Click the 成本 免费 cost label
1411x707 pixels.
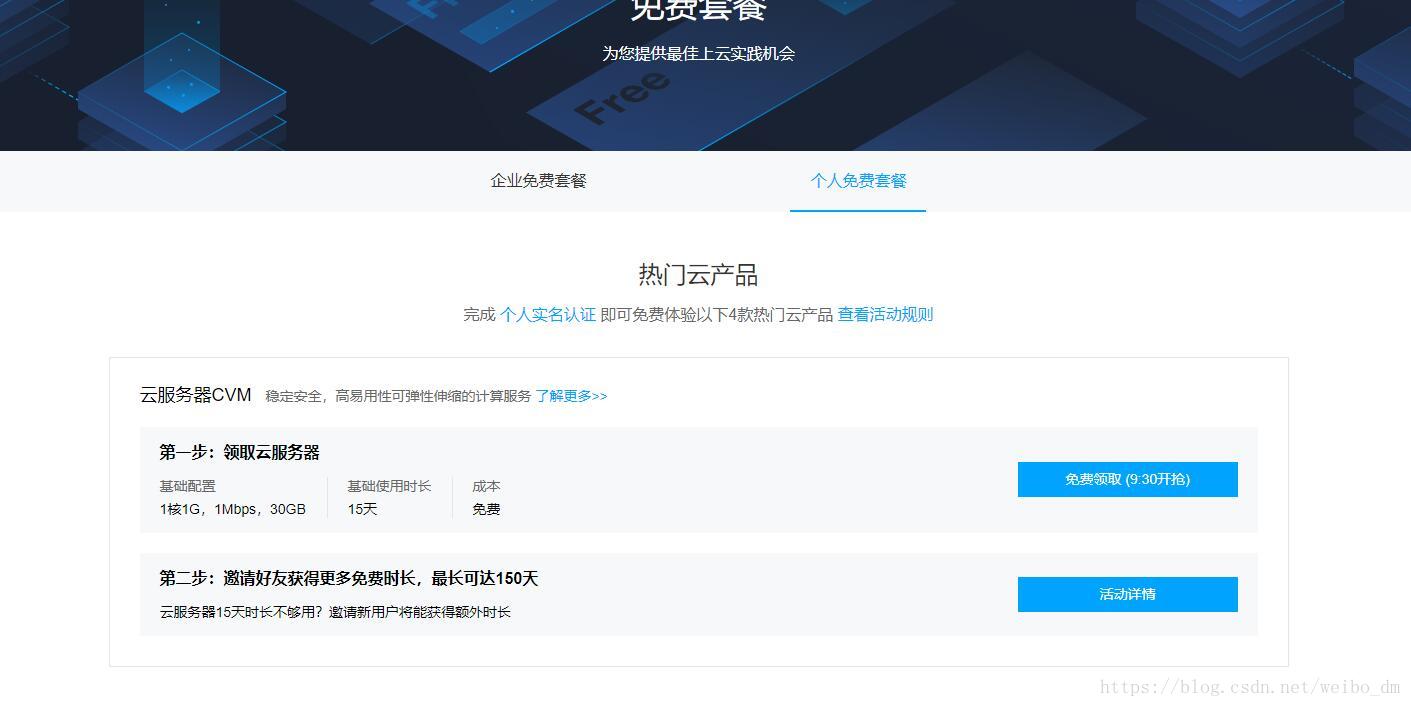(487, 498)
